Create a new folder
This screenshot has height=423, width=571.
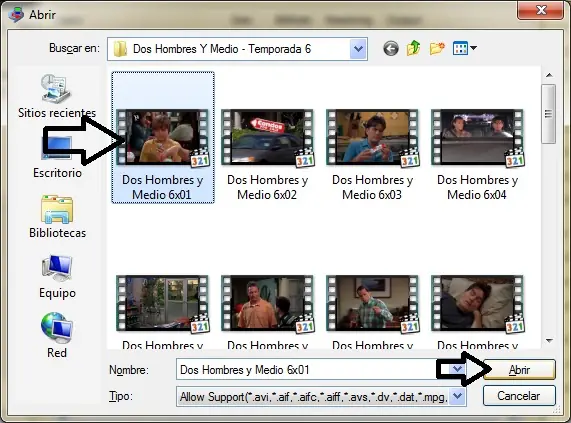pyautogui.click(x=437, y=48)
